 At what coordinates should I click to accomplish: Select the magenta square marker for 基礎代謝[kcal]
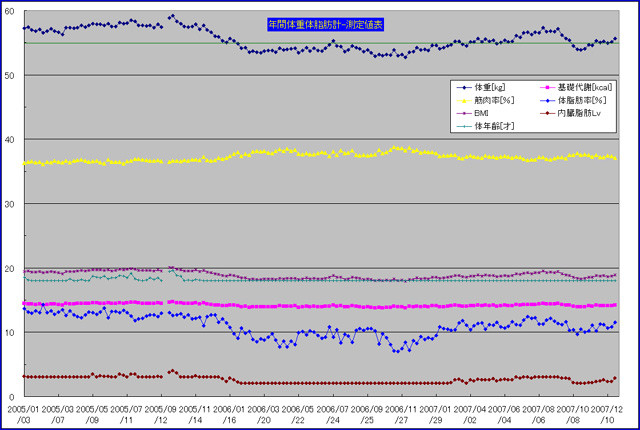[547, 88]
